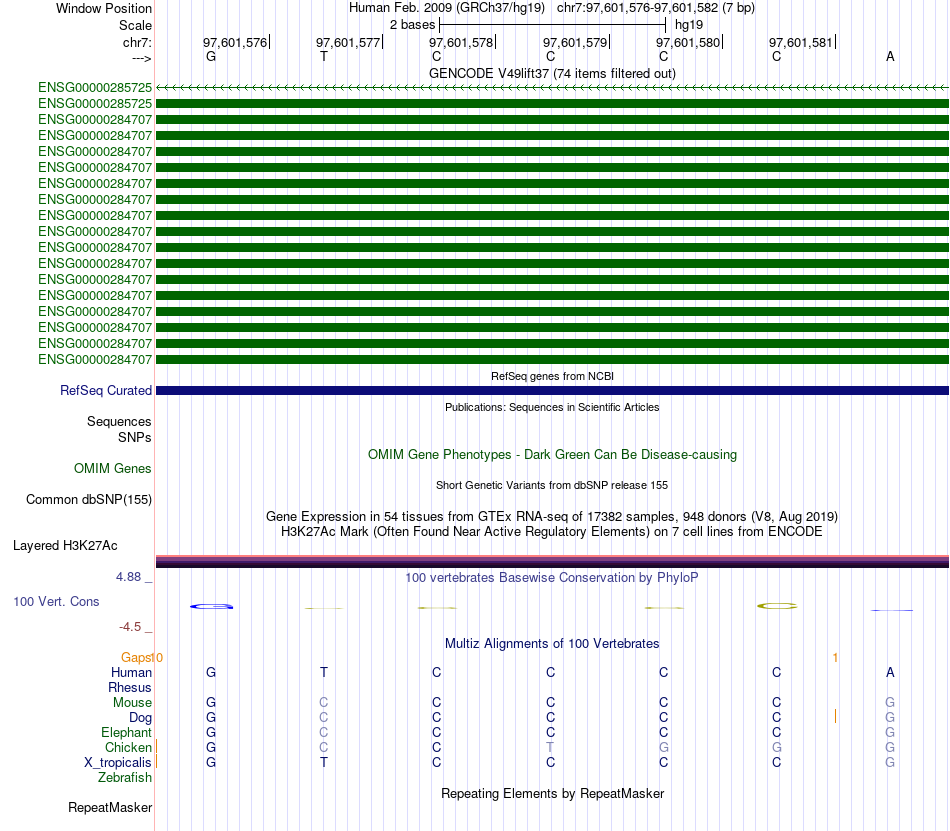Click the OMIM Genes label
This screenshot has height=831, width=950.
pos(112,469)
